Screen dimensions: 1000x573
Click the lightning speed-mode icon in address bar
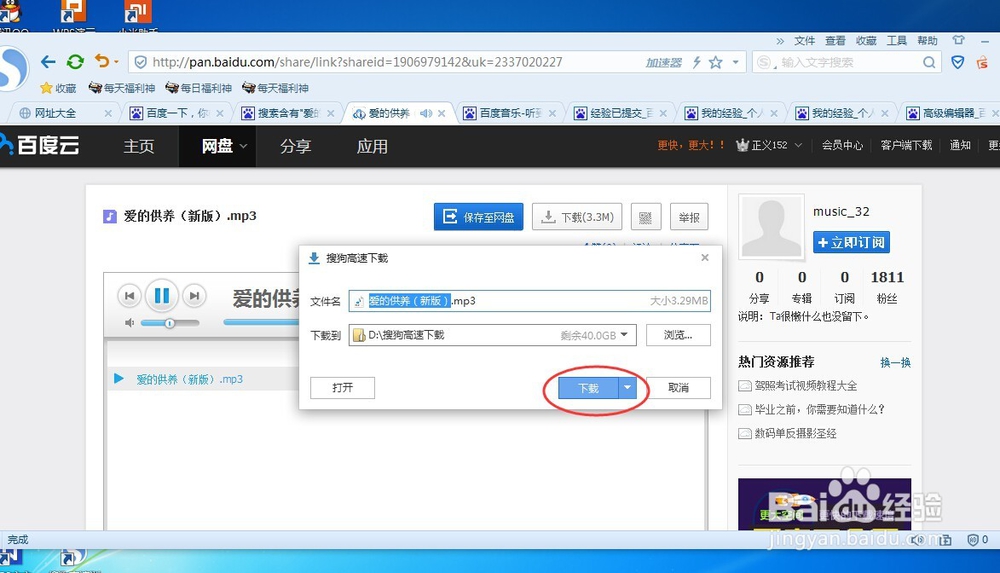pos(697,62)
